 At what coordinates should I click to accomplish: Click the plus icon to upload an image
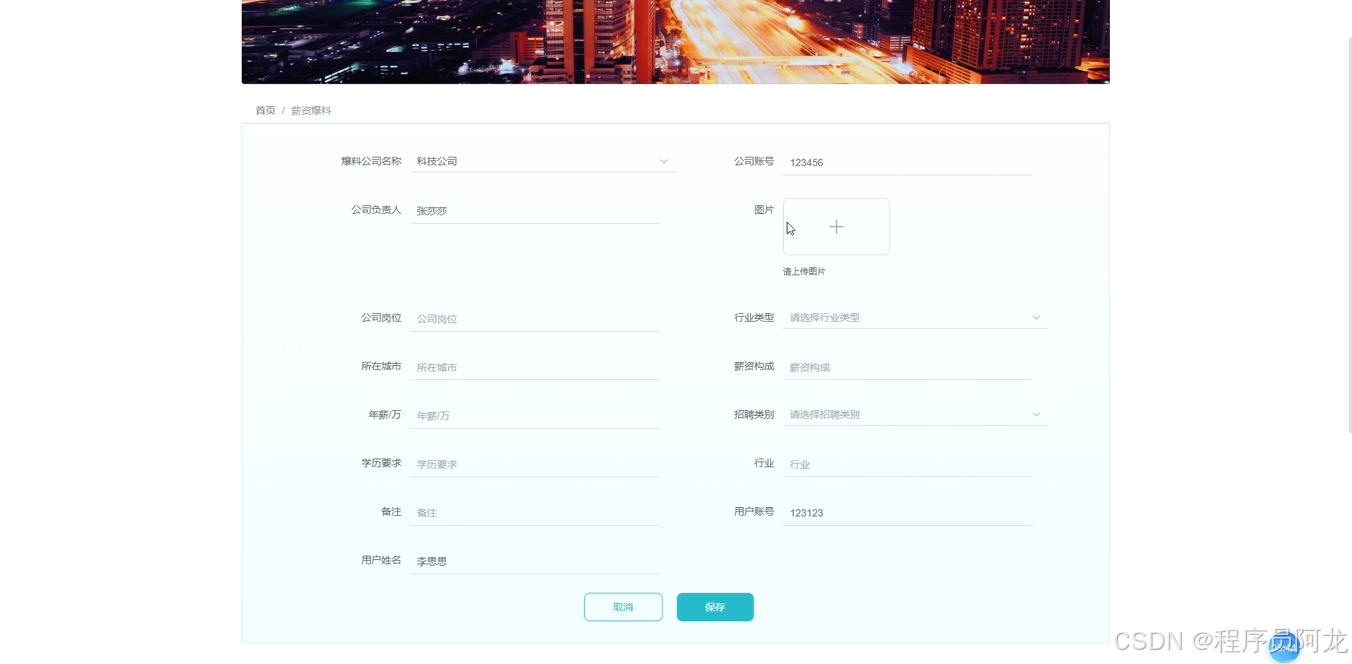point(836,227)
